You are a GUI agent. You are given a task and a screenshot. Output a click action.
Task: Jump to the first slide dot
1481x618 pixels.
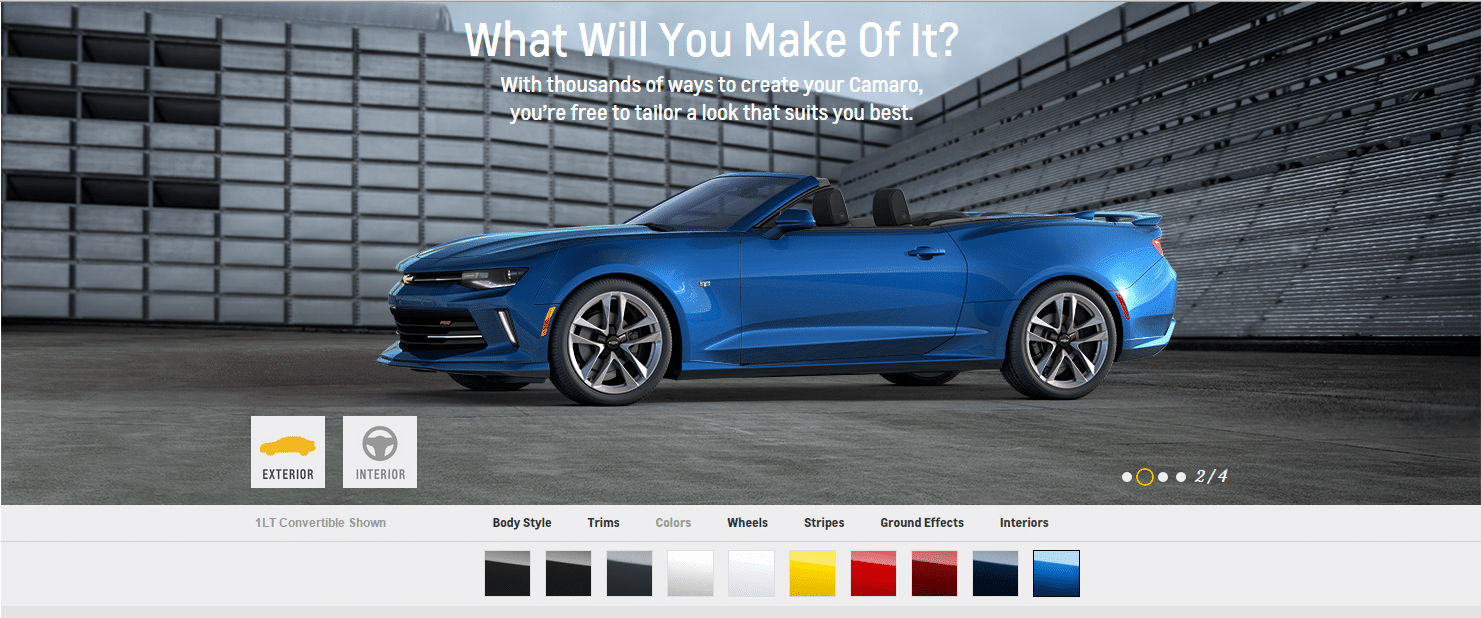pos(1127,477)
